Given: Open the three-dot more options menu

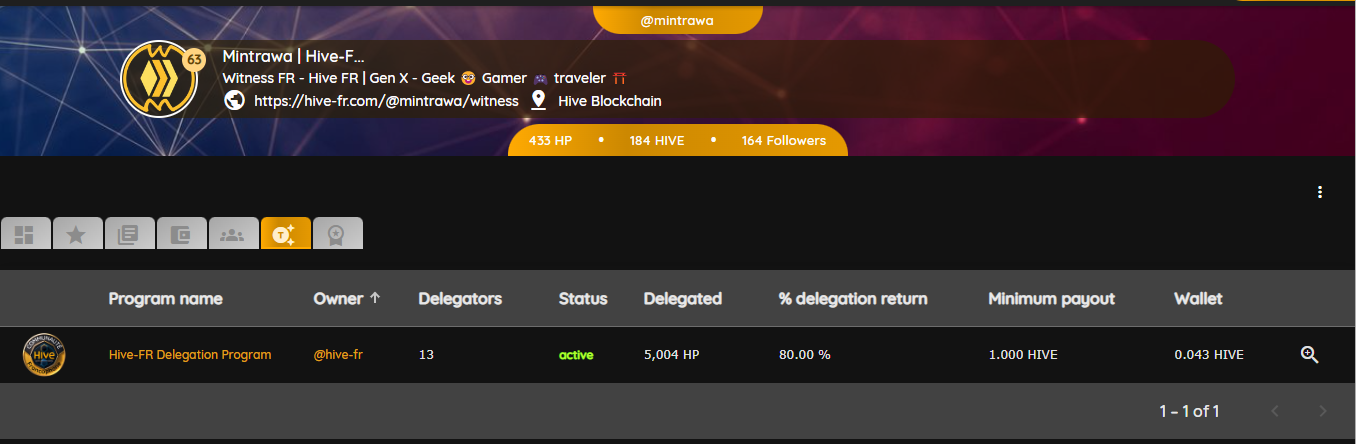Looking at the screenshot, I should pyautogui.click(x=1320, y=192).
